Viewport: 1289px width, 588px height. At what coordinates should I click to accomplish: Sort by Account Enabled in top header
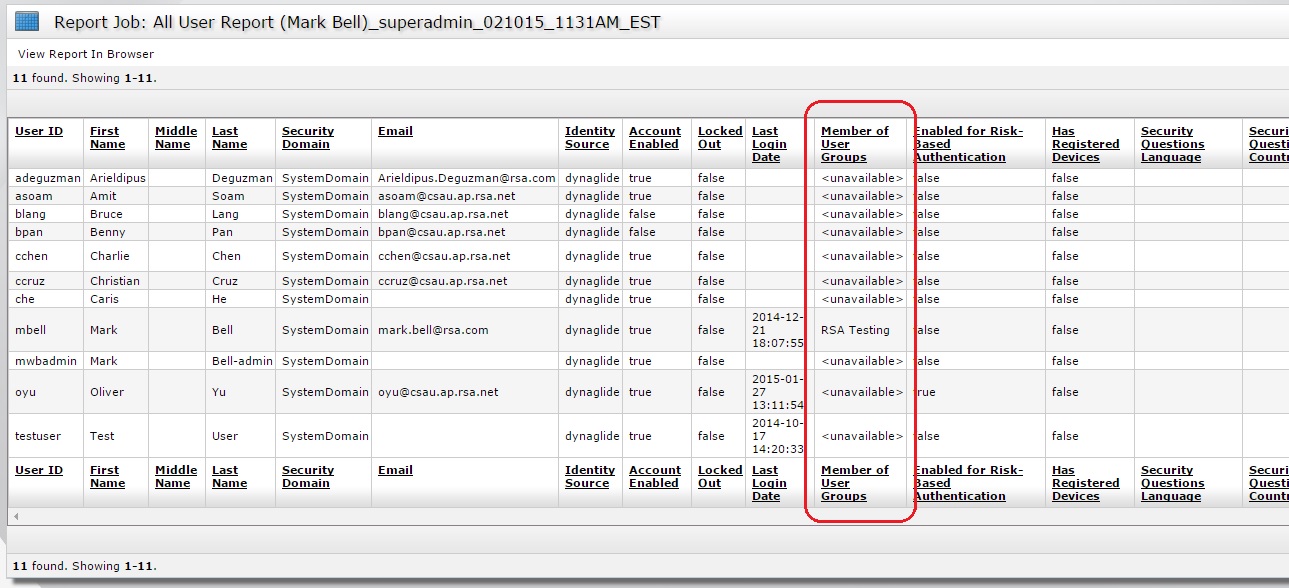pos(655,138)
